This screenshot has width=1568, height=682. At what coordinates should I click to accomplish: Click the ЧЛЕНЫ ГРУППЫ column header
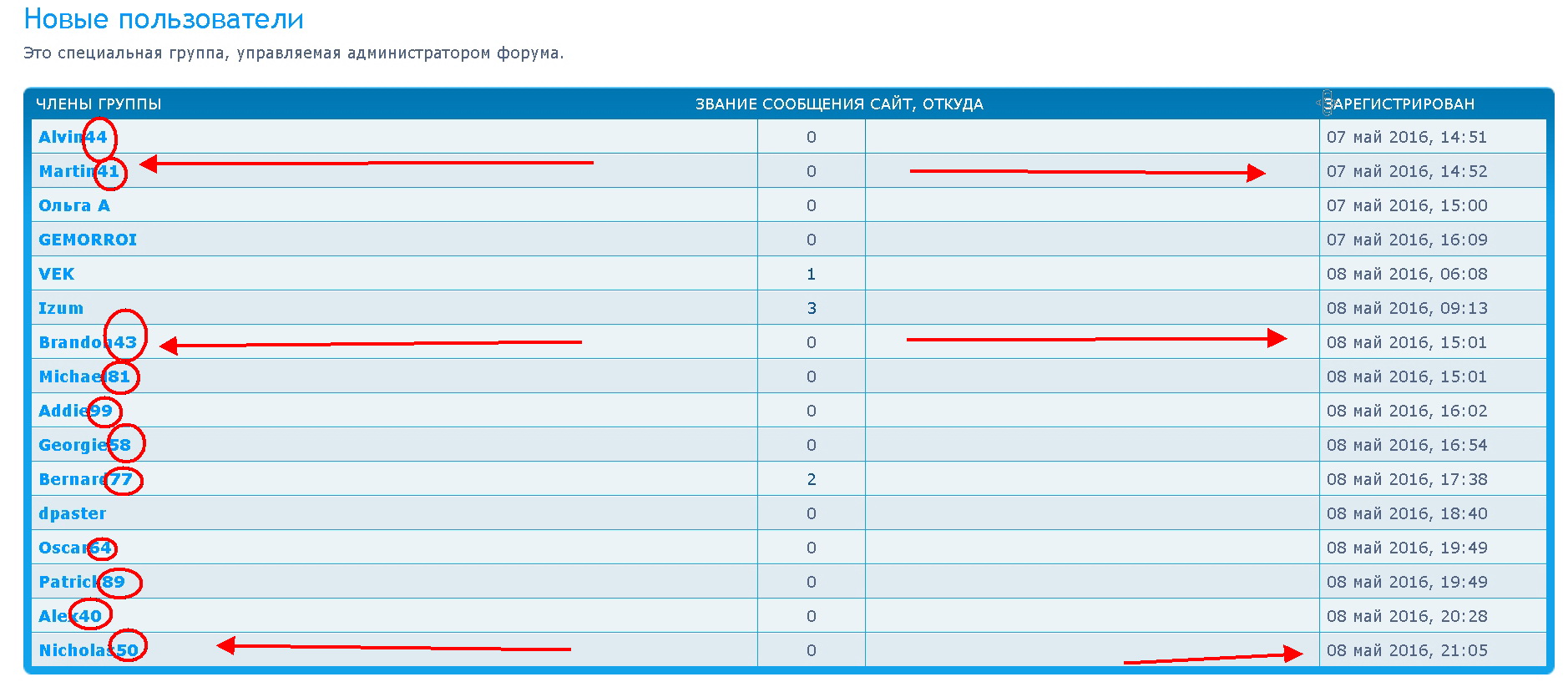(x=99, y=104)
